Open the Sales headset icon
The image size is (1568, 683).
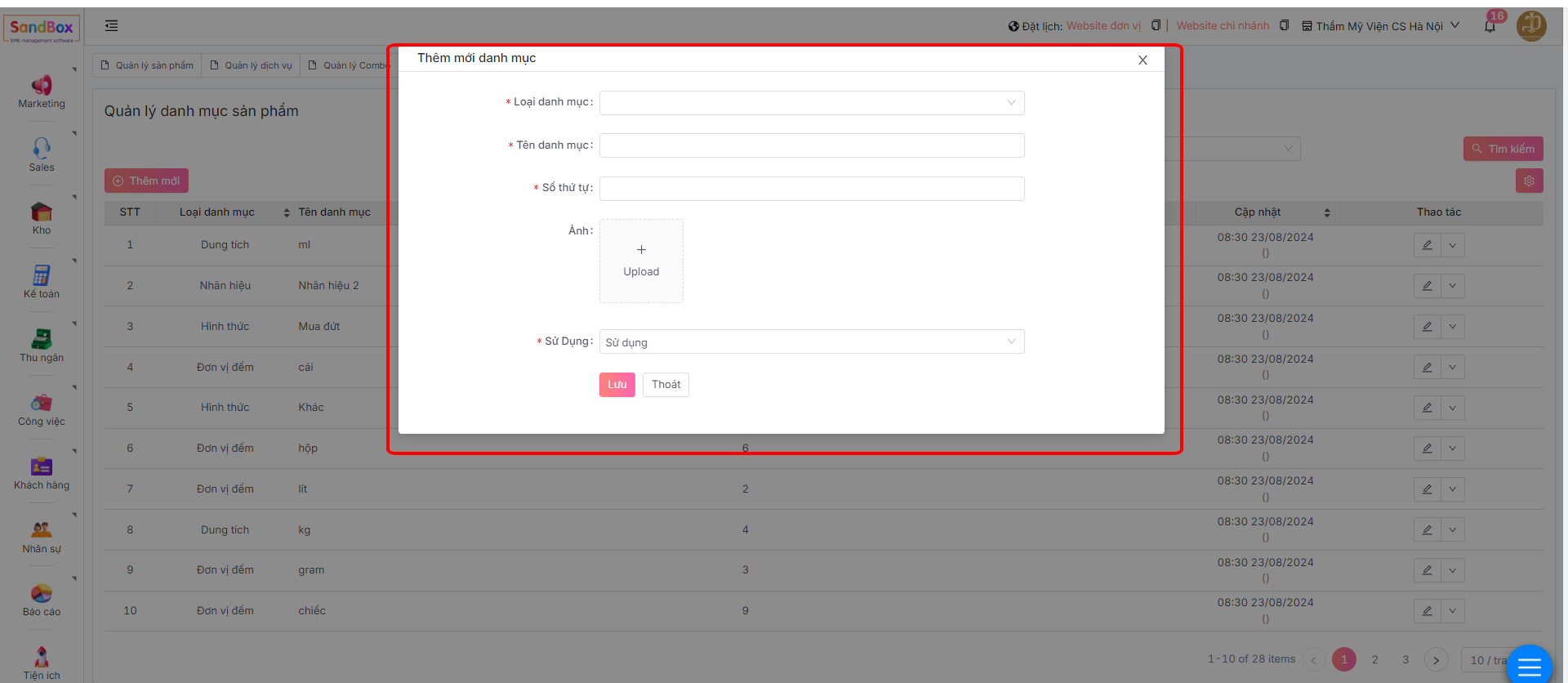(42, 148)
